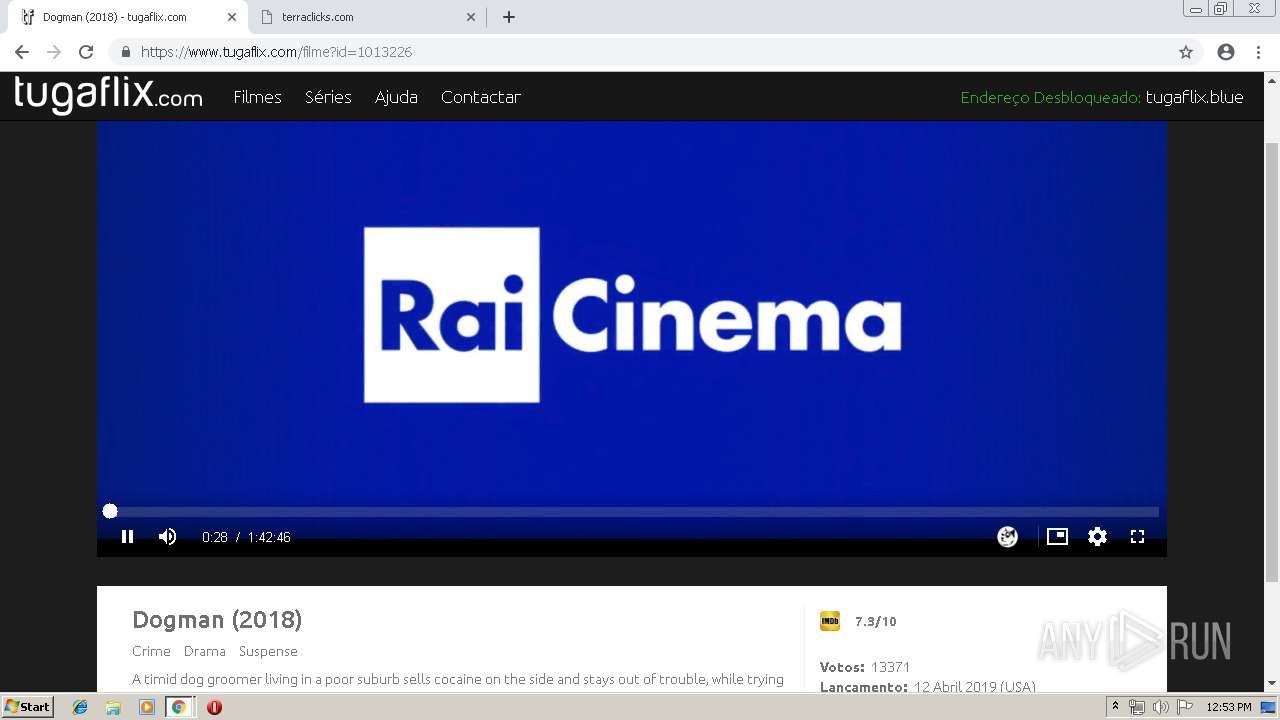1280x720 pixels.
Task: Bookmark this page with star
Action: (x=1186, y=52)
